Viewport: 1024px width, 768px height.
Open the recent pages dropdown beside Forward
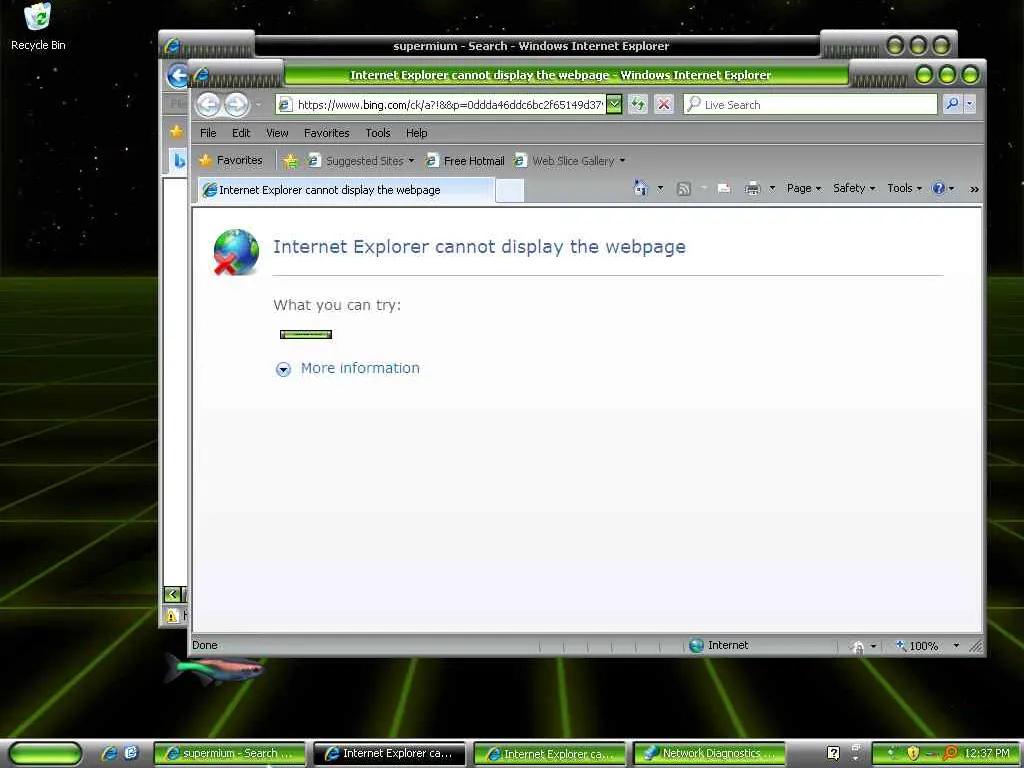[x=259, y=104]
